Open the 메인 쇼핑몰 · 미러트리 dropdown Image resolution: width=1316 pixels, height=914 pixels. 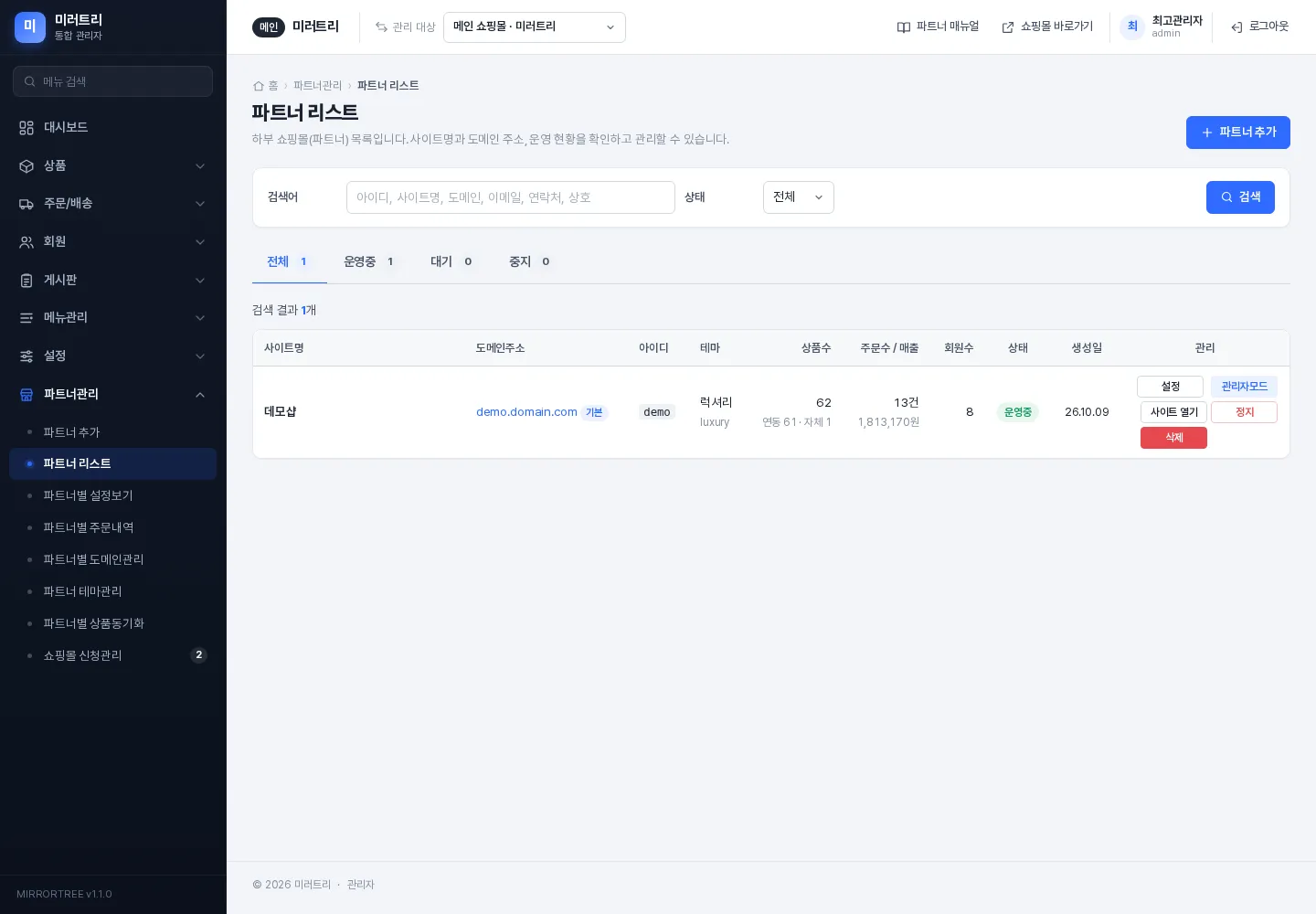[535, 27]
